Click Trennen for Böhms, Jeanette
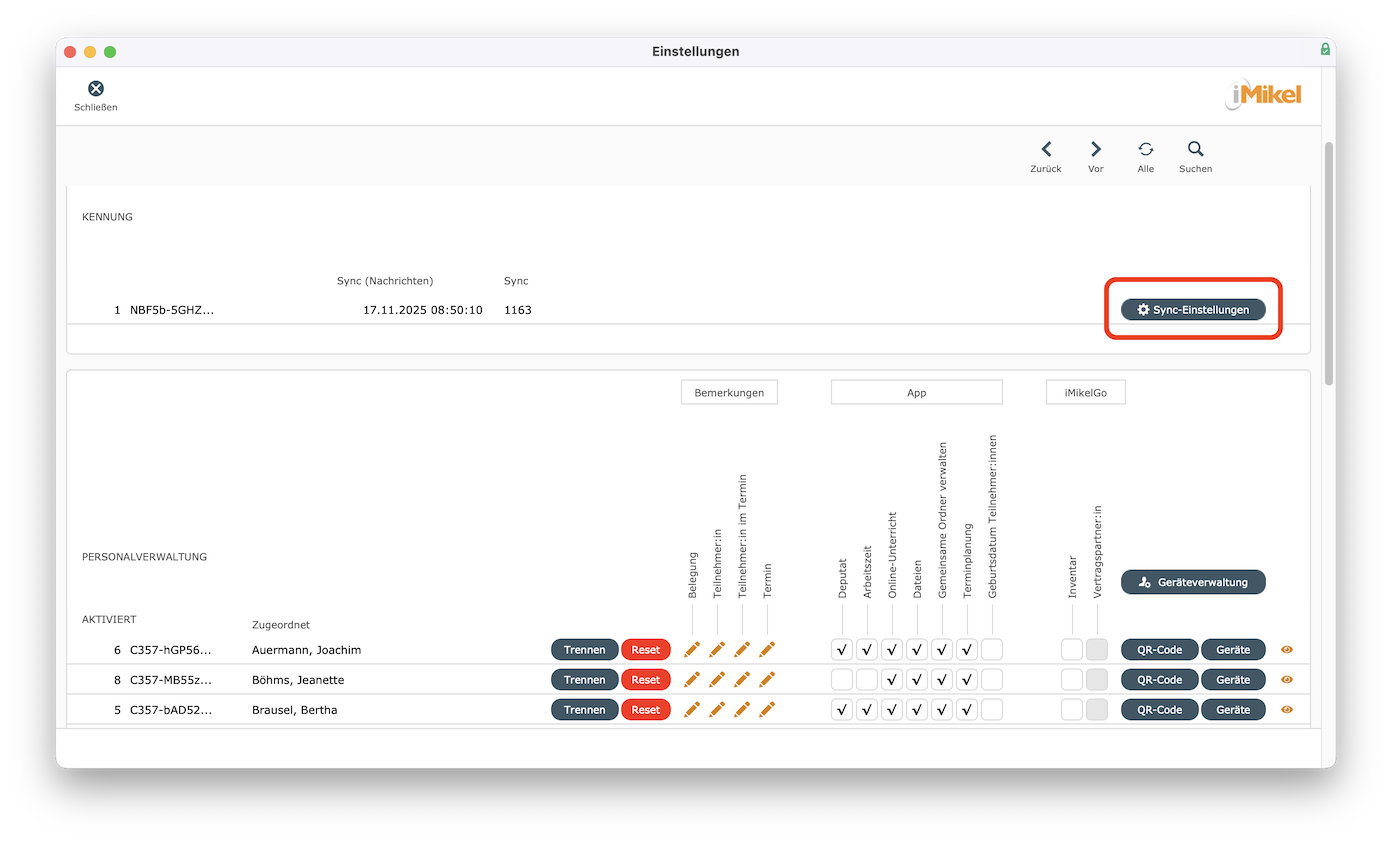The image size is (1392, 842). coord(584,679)
